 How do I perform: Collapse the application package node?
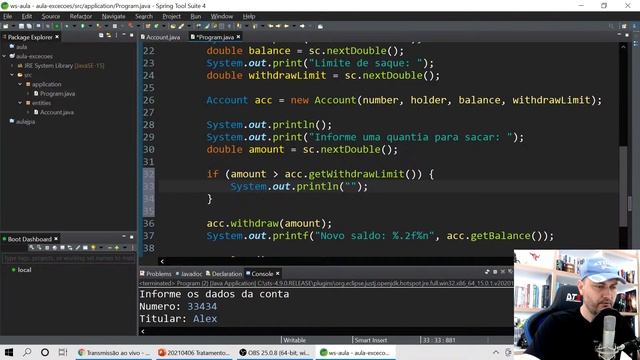[x=20, y=84]
